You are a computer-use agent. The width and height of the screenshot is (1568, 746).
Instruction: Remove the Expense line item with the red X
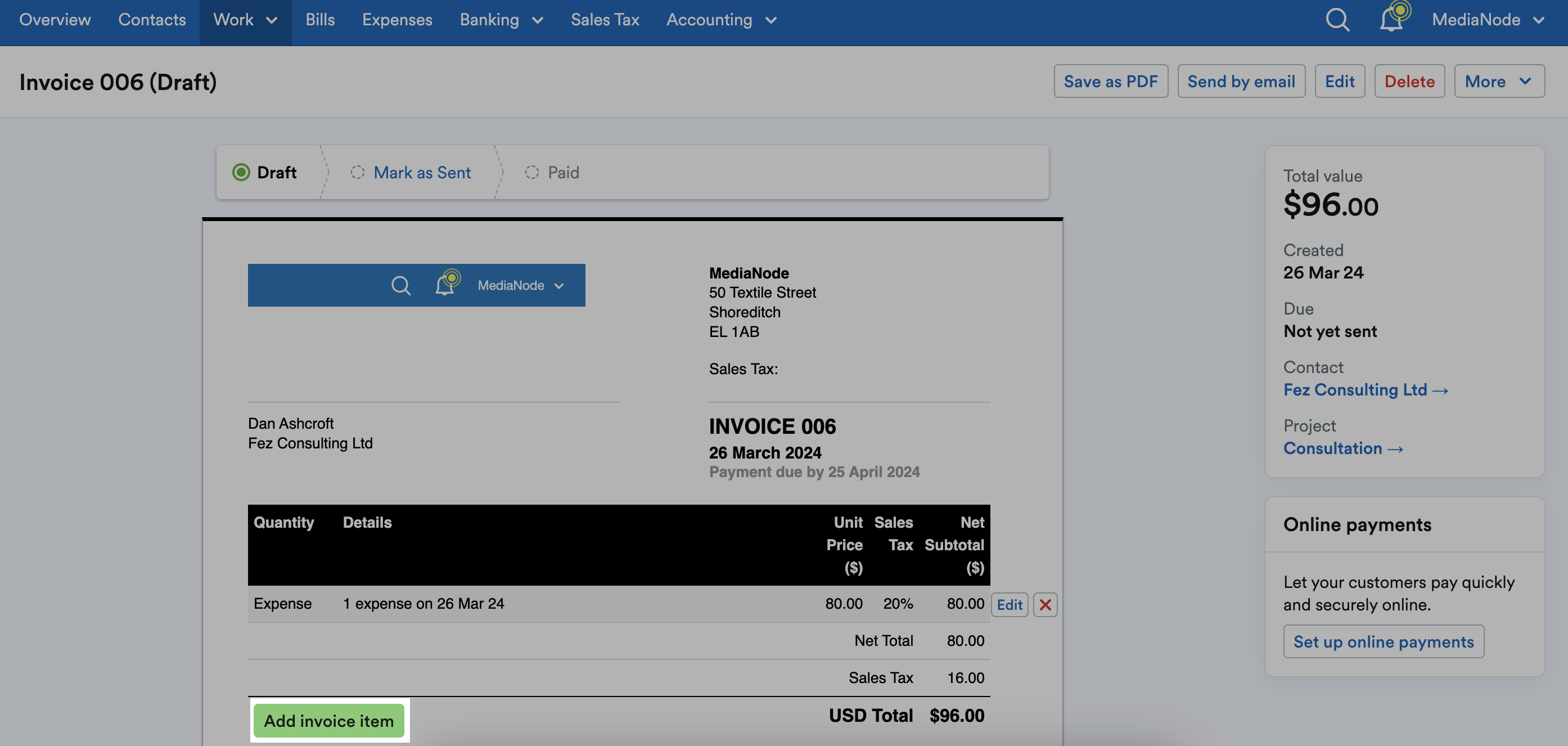click(x=1045, y=604)
